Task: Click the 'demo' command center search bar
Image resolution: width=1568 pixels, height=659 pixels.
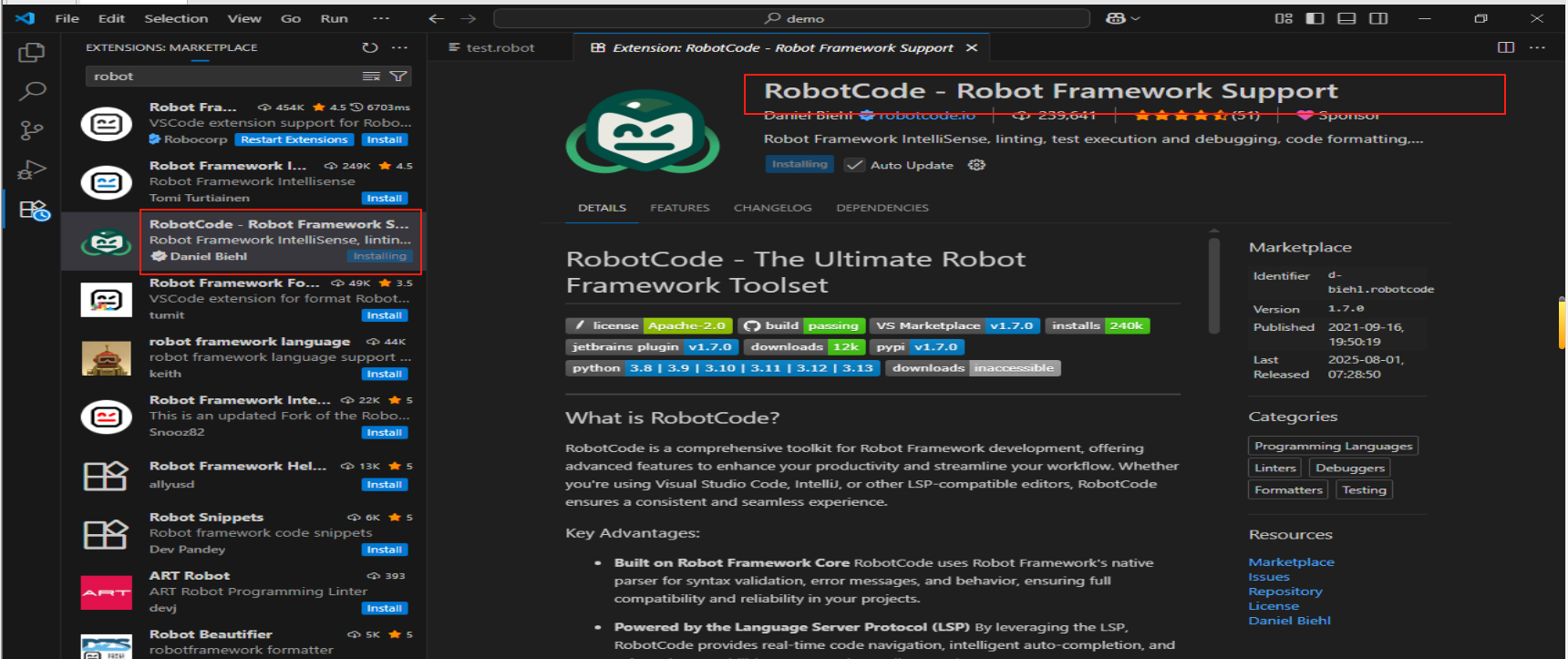Action: tap(791, 18)
